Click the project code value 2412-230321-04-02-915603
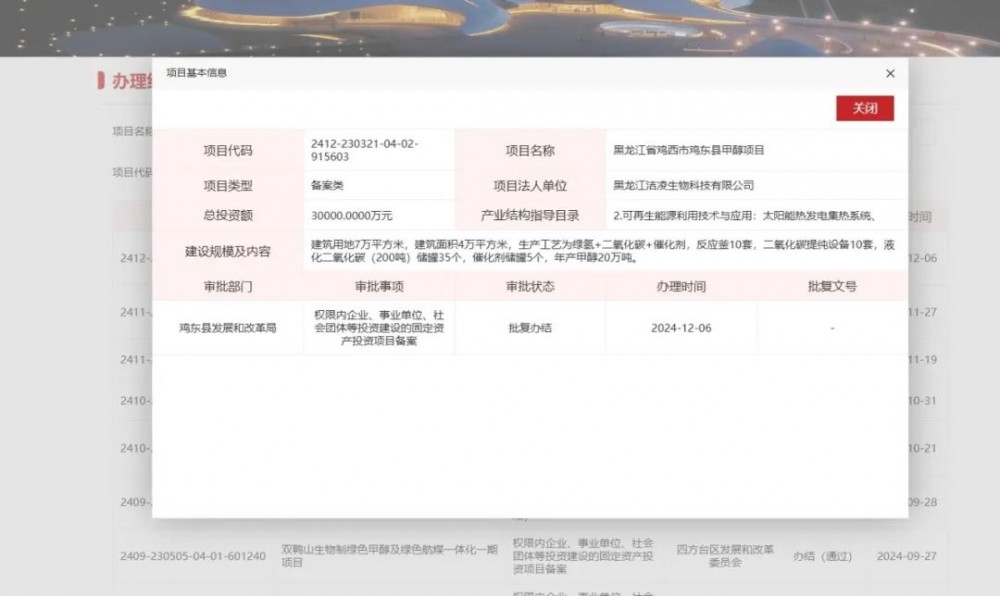The width and height of the screenshot is (1000, 596). point(364,150)
